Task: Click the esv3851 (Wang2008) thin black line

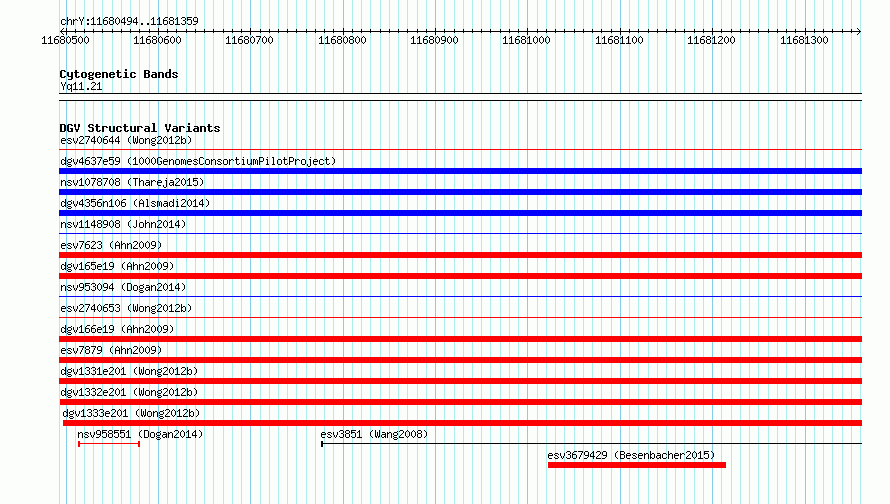Action: [591, 444]
